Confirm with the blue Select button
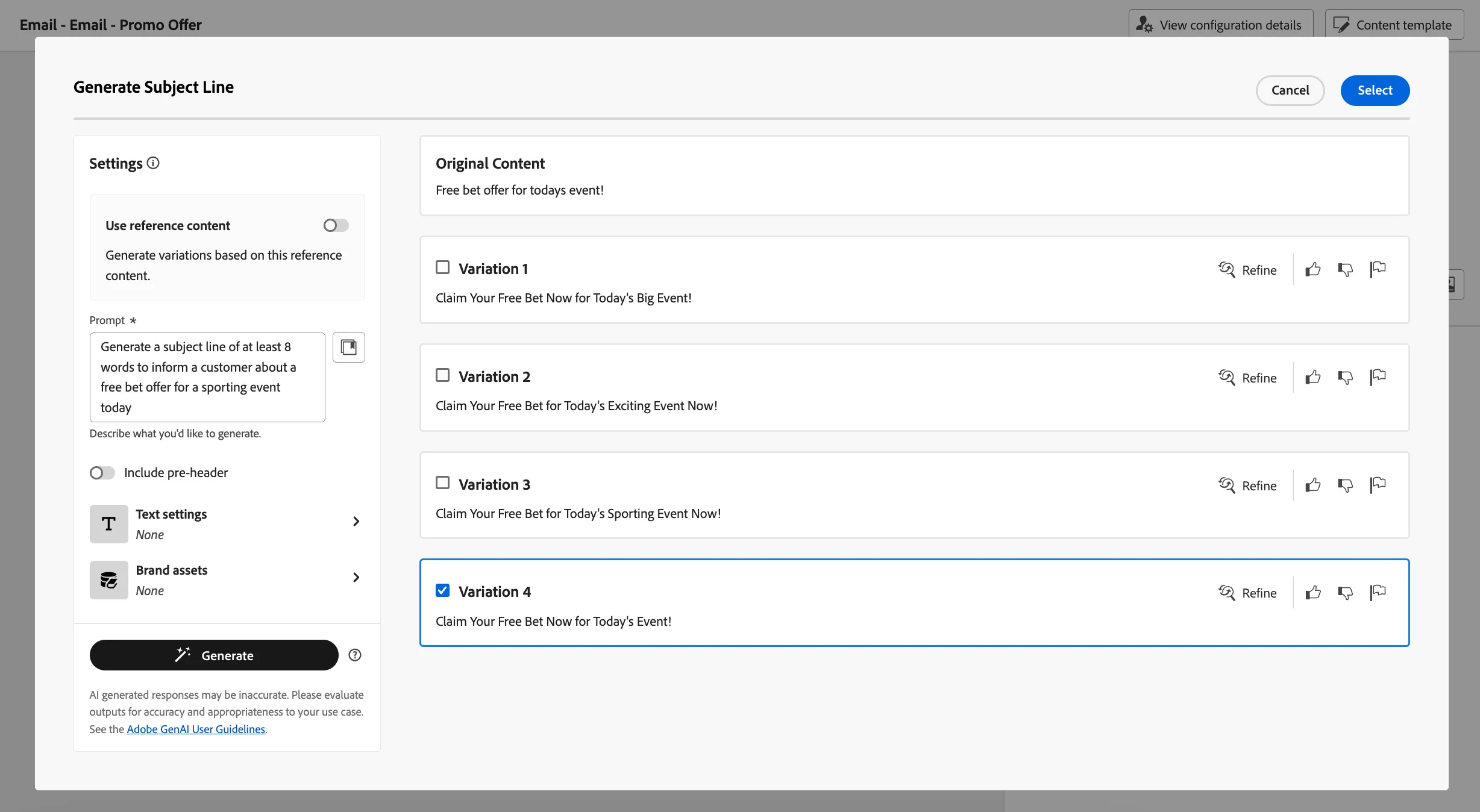This screenshot has height=812, width=1480. point(1375,90)
